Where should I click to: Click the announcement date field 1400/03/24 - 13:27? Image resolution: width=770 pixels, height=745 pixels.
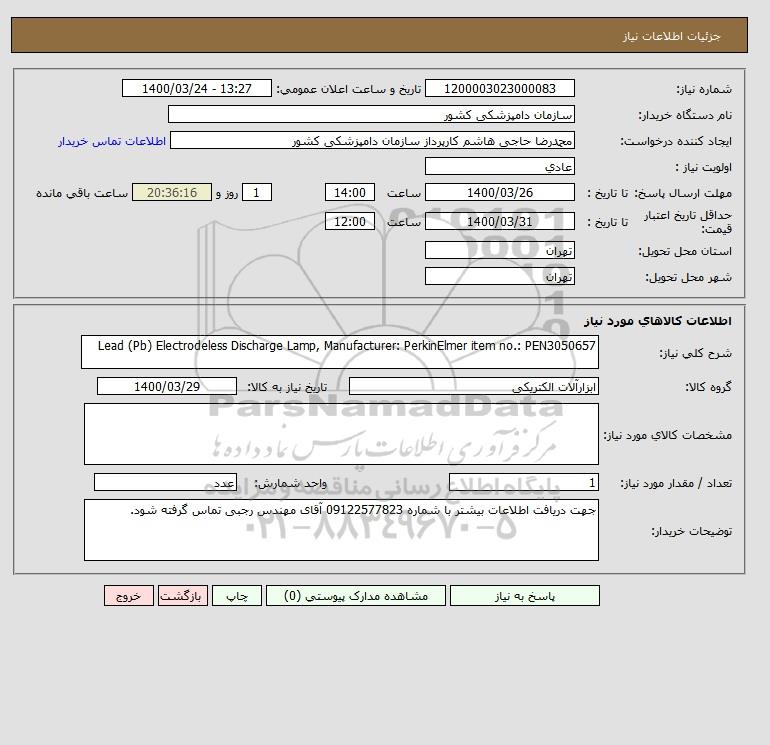coord(196,88)
